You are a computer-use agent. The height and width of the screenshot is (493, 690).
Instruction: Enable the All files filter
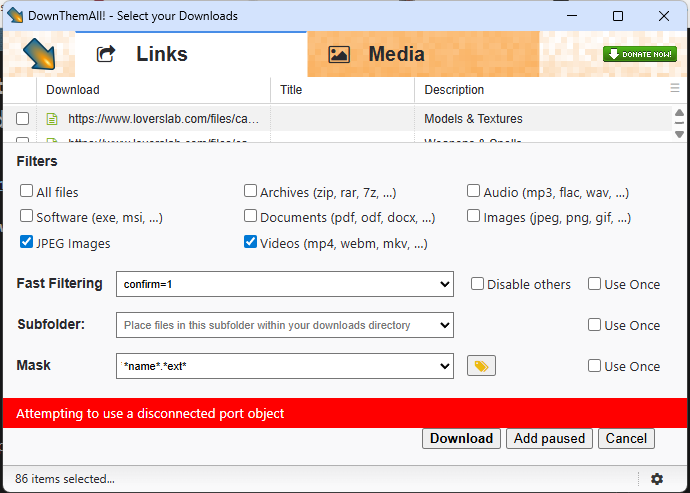(26, 191)
